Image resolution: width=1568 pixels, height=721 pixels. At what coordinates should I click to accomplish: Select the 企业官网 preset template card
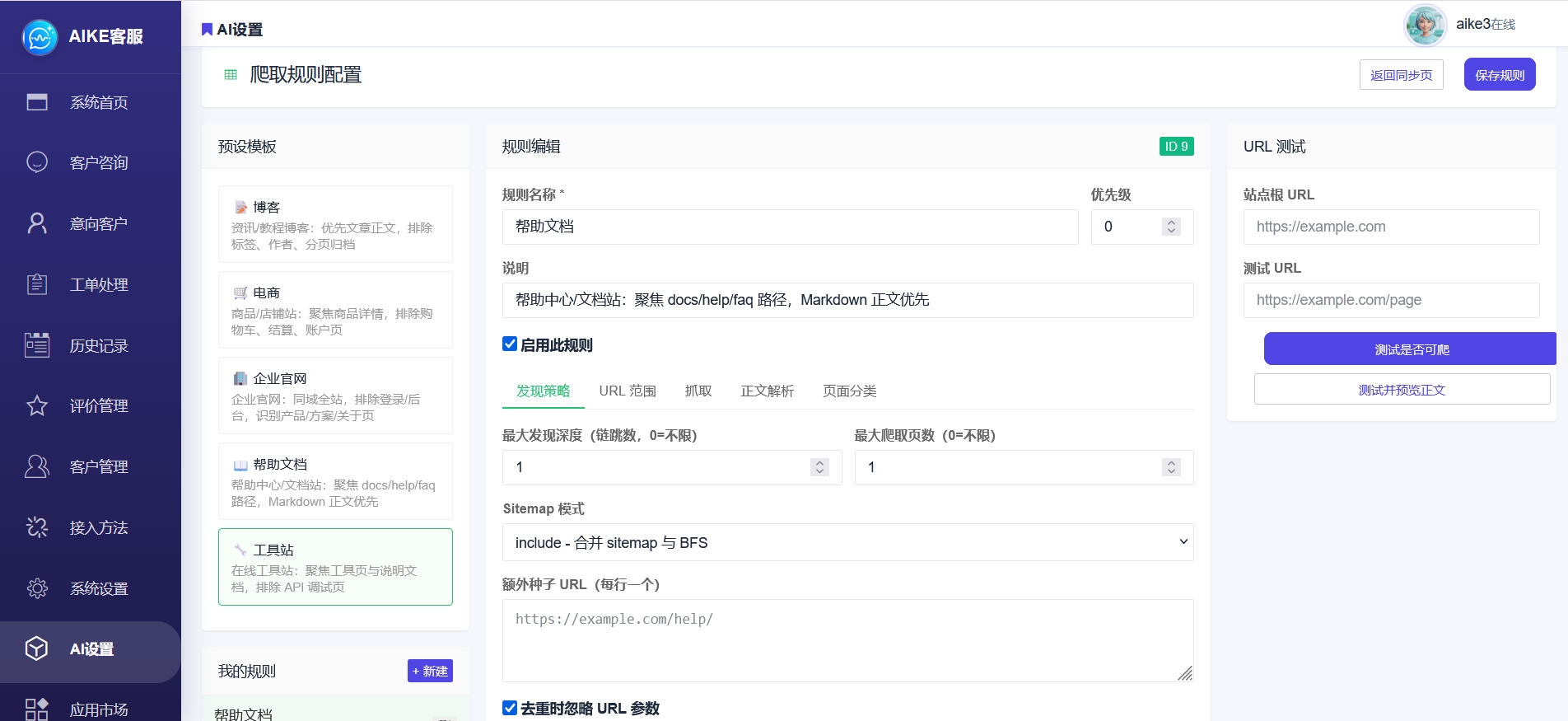(x=335, y=396)
